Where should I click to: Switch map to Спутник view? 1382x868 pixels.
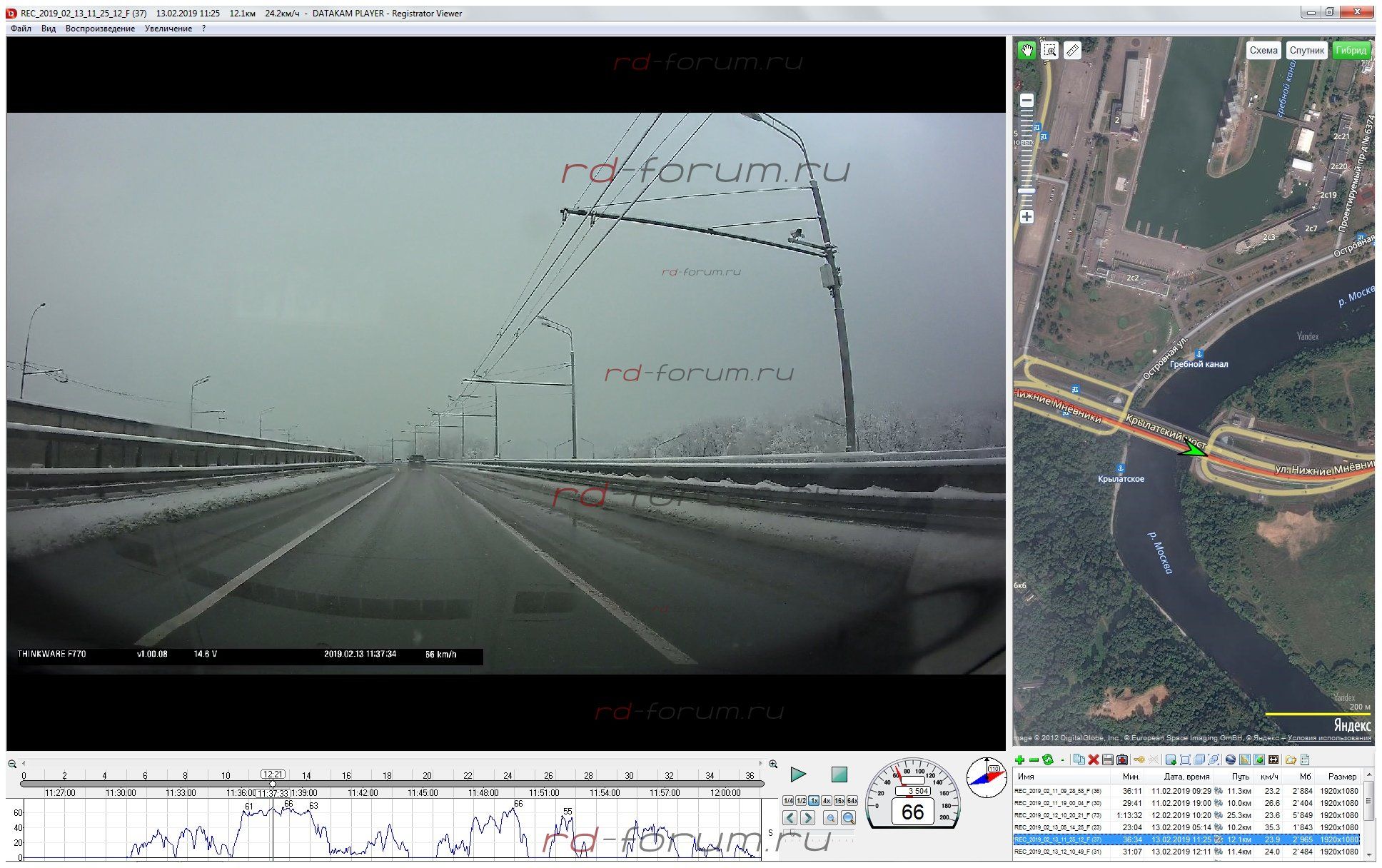tap(1306, 50)
